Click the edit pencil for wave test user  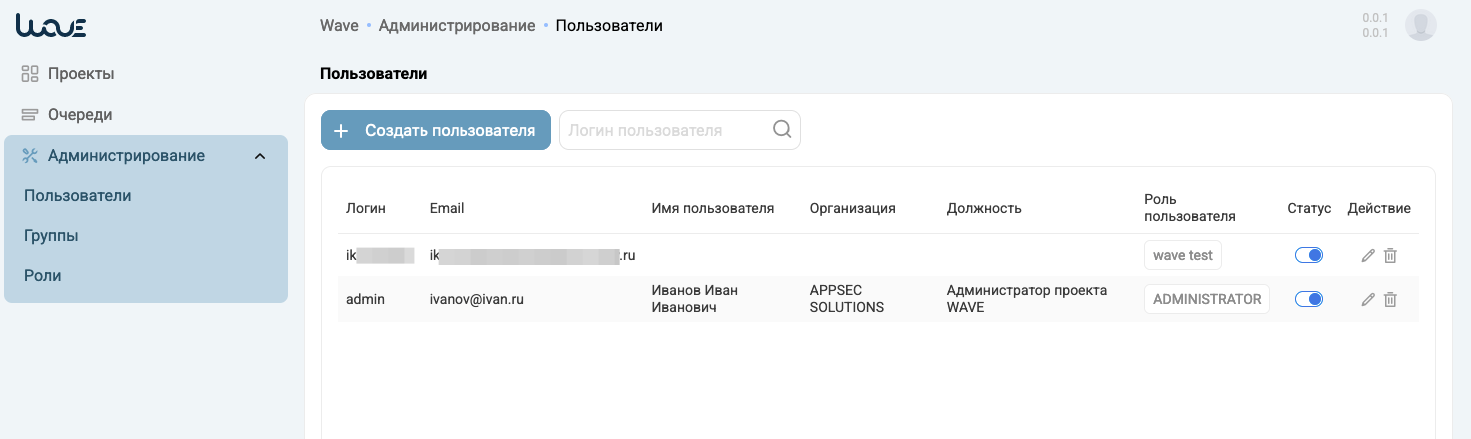[x=1368, y=255]
